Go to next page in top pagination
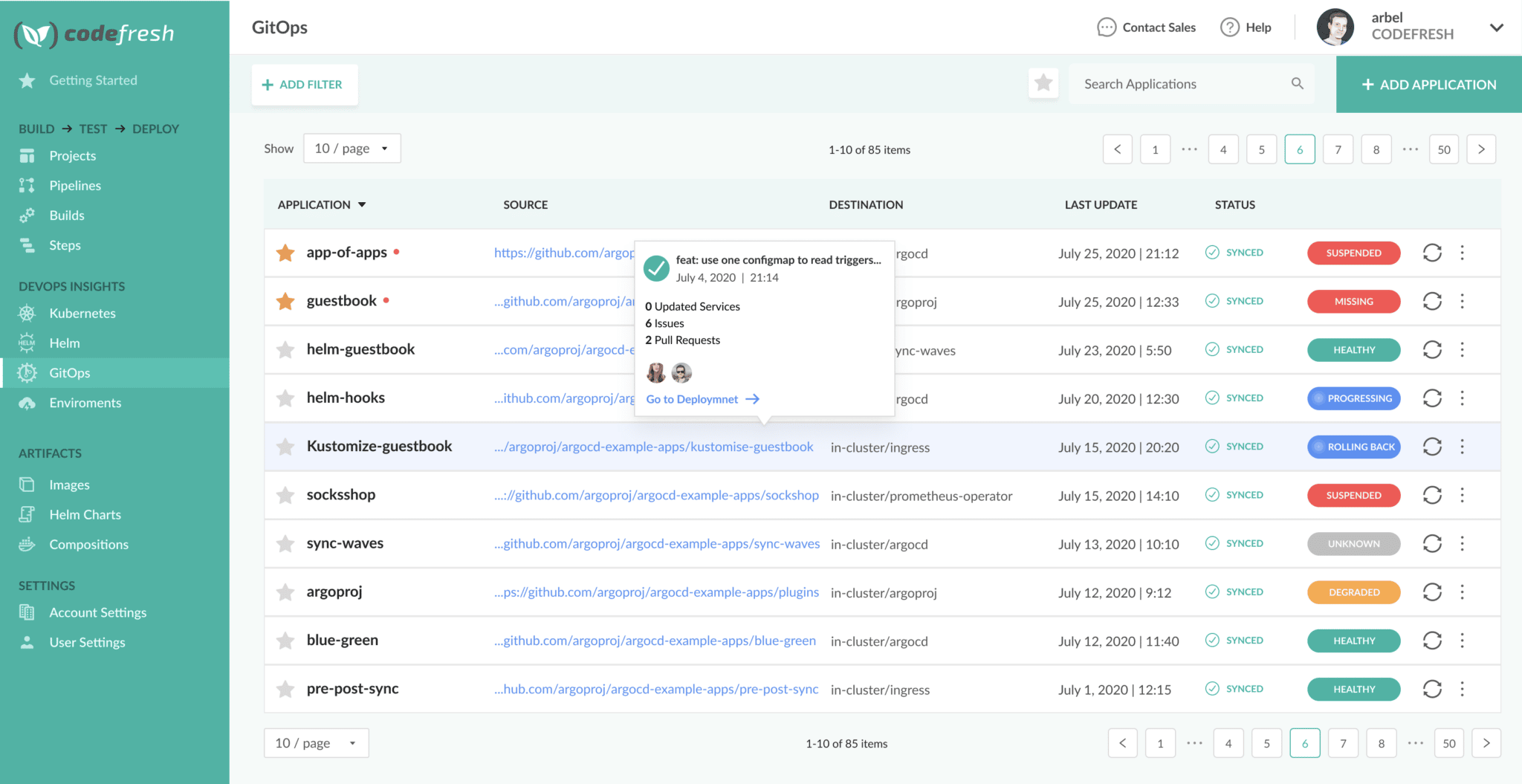This screenshot has height=784, width=1522. pos(1481,149)
